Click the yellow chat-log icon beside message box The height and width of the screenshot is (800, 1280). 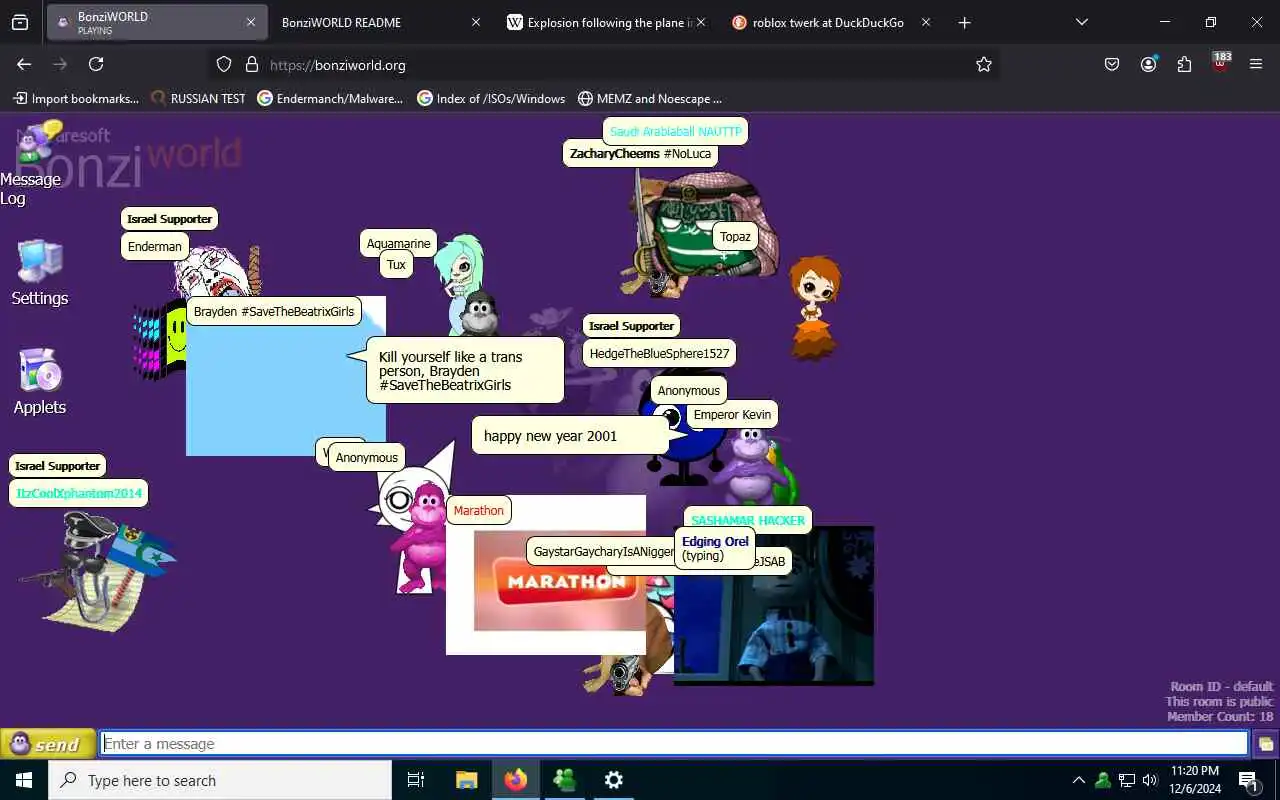pyautogui.click(x=1265, y=744)
